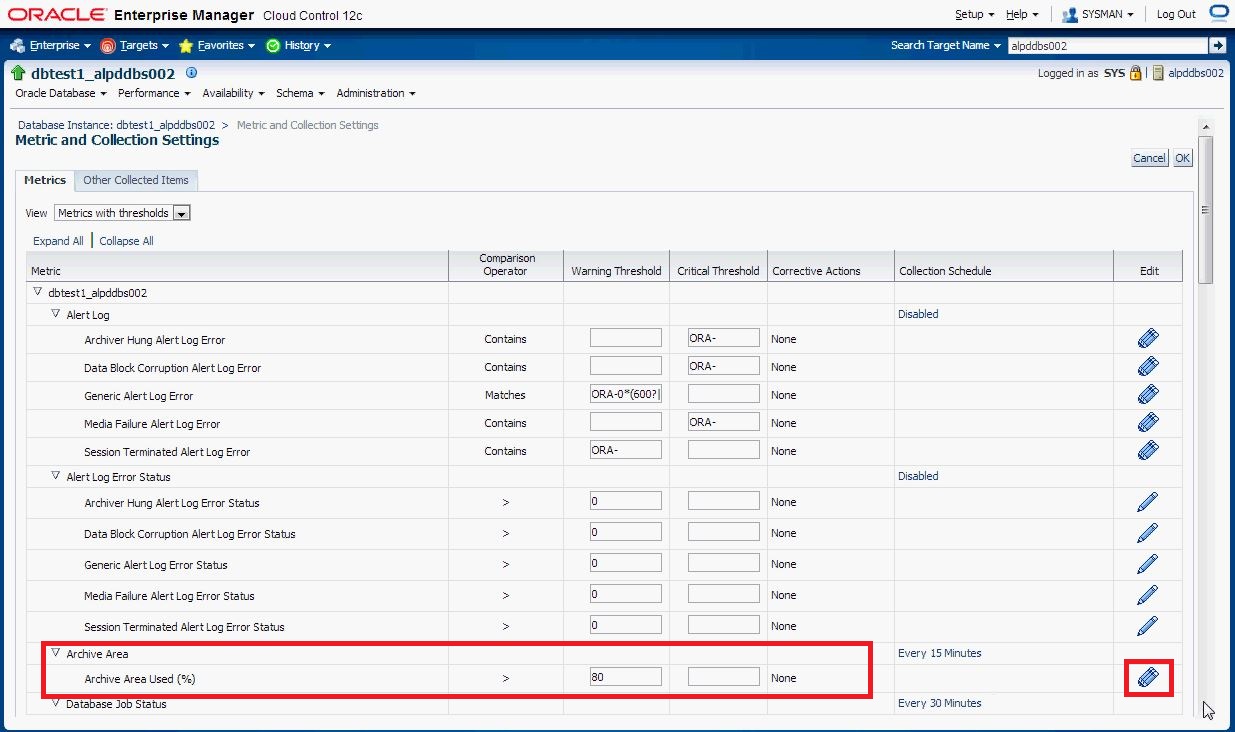Open the Setup menu
1235x732 pixels.
(974, 14)
